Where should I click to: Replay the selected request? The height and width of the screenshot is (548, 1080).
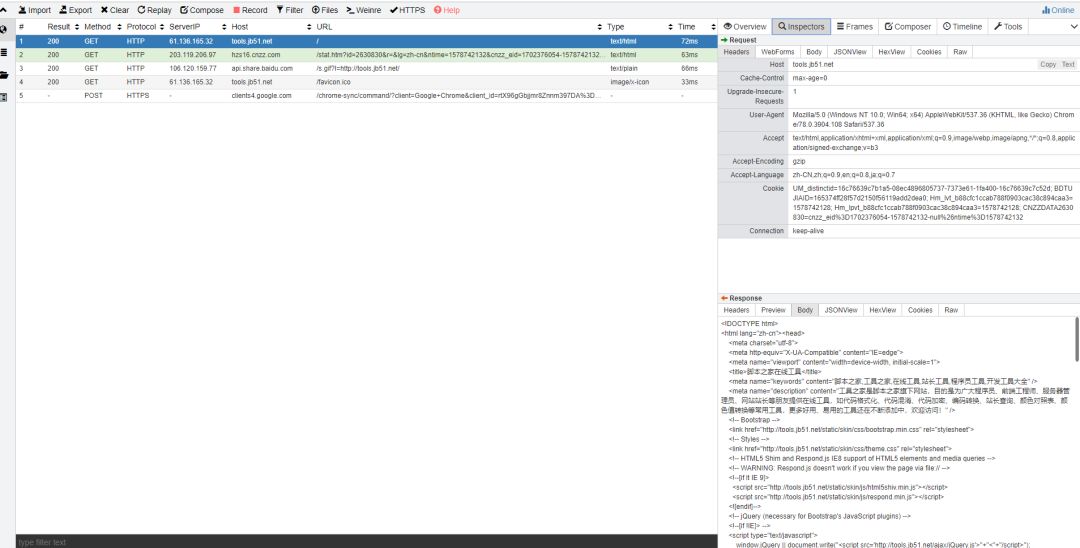154,10
